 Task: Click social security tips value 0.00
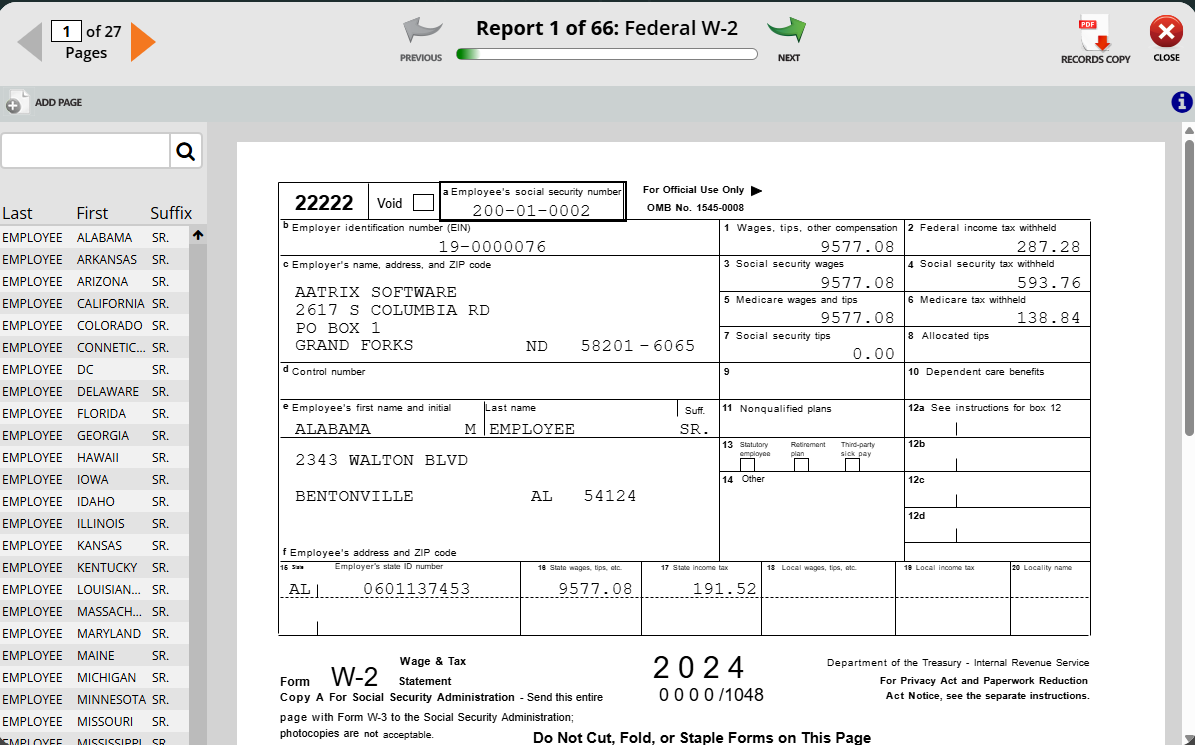[873, 354]
